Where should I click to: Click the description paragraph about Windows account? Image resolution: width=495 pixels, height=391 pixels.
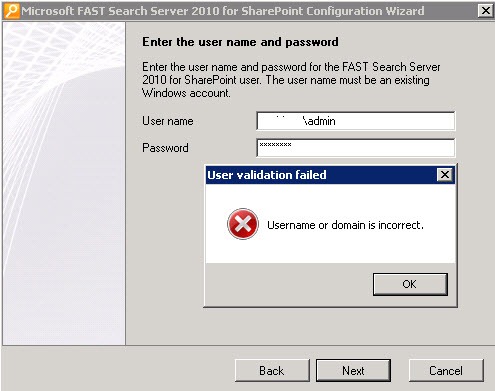(291, 80)
